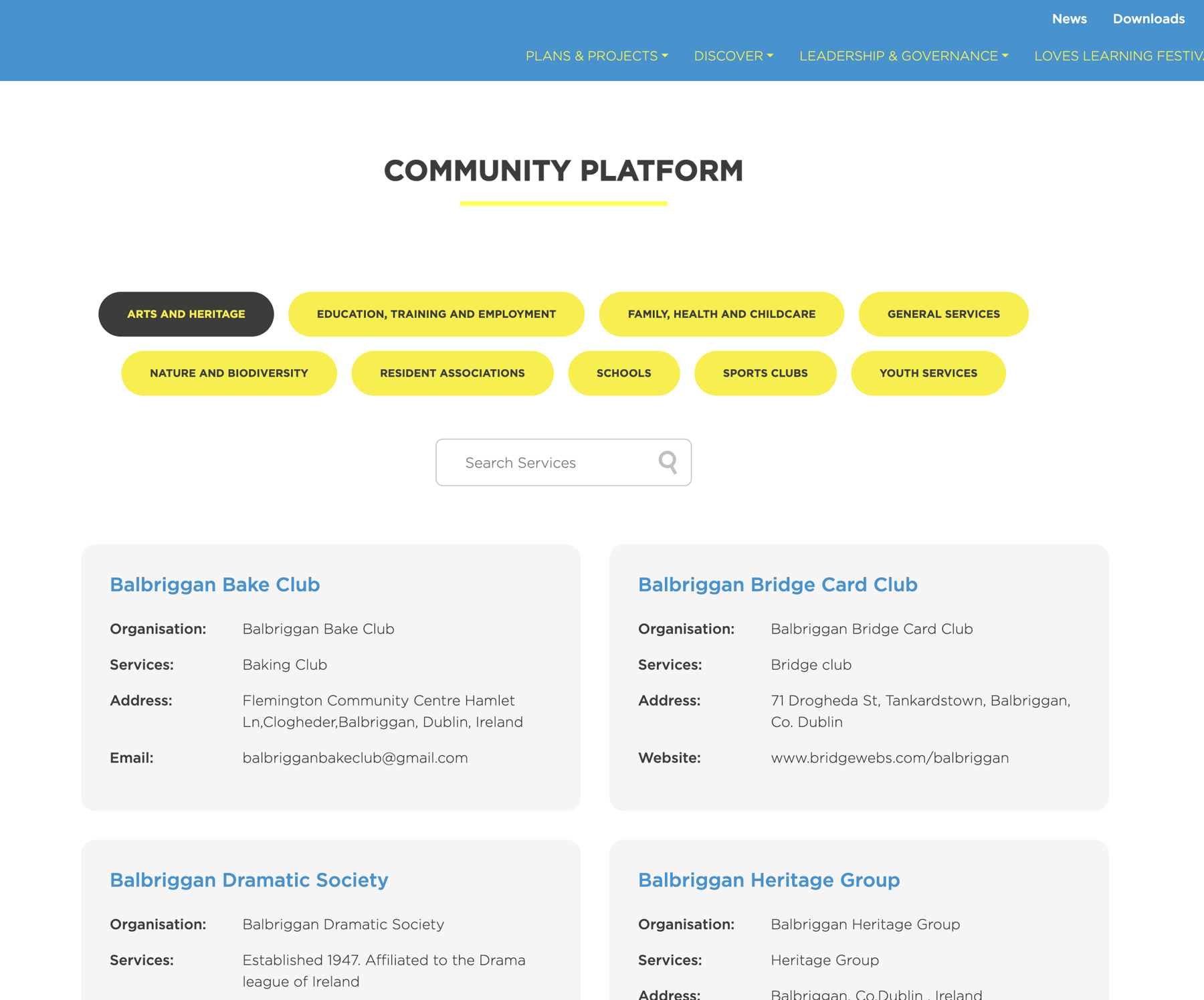1204x1000 pixels.
Task: Filter by Resident Associations
Action: tap(452, 373)
